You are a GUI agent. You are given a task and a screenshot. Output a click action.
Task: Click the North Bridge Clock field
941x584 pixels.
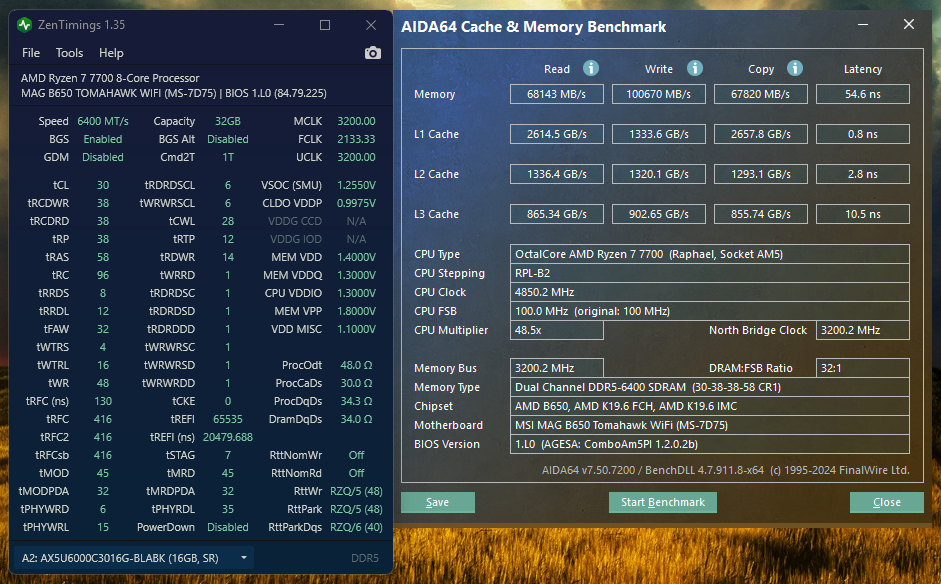coord(862,330)
